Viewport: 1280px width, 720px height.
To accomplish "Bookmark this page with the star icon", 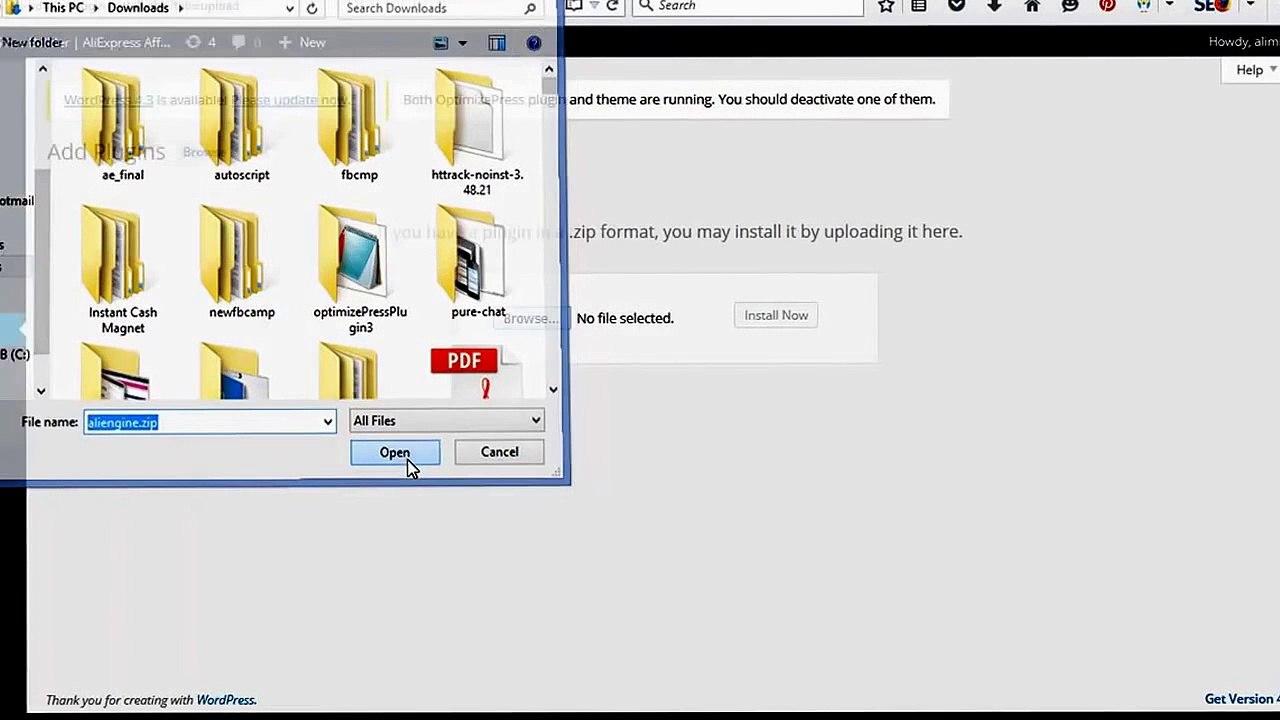I will (x=886, y=6).
